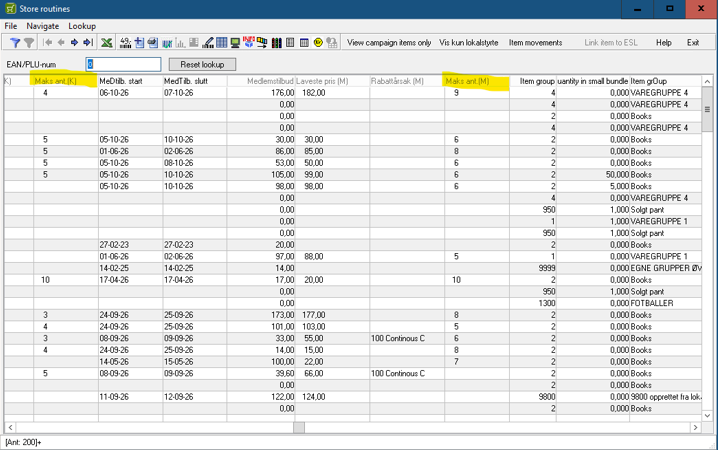Select cell with Medlemstilbud 122,00
The image size is (718, 450).
[261, 397]
